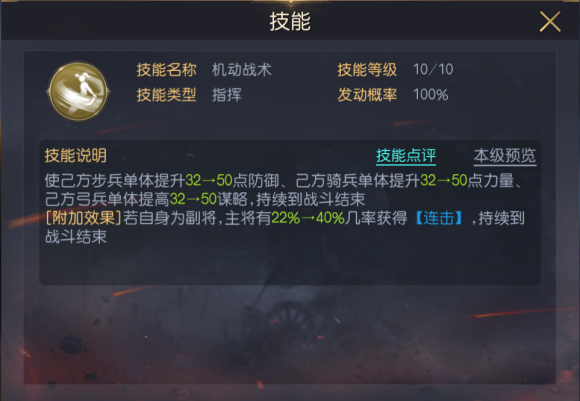Click the 技能名称 label
This screenshot has width=580, height=401.
(x=166, y=70)
